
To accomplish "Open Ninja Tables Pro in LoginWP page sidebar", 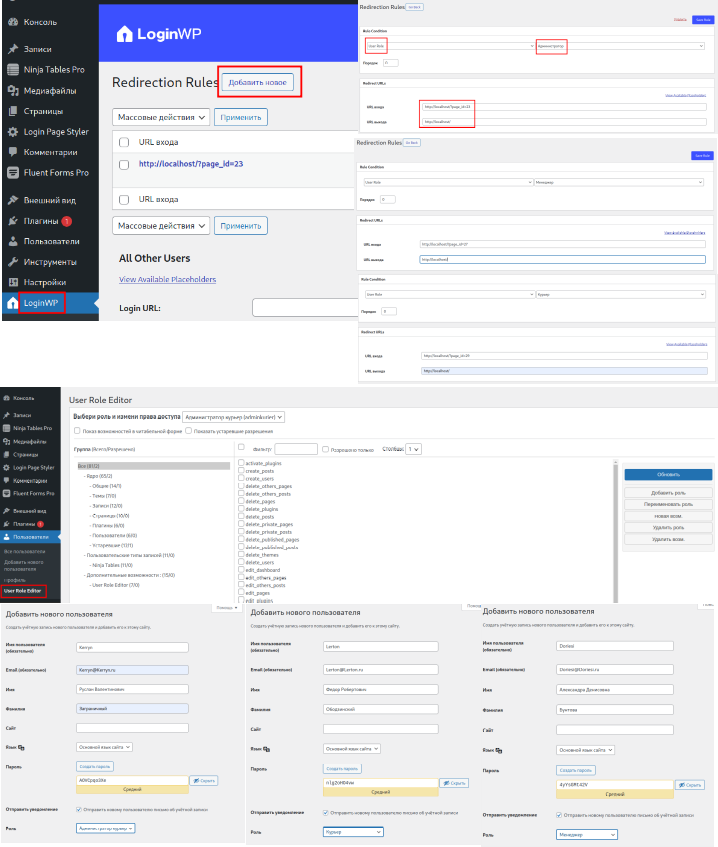I will pos(54,70).
